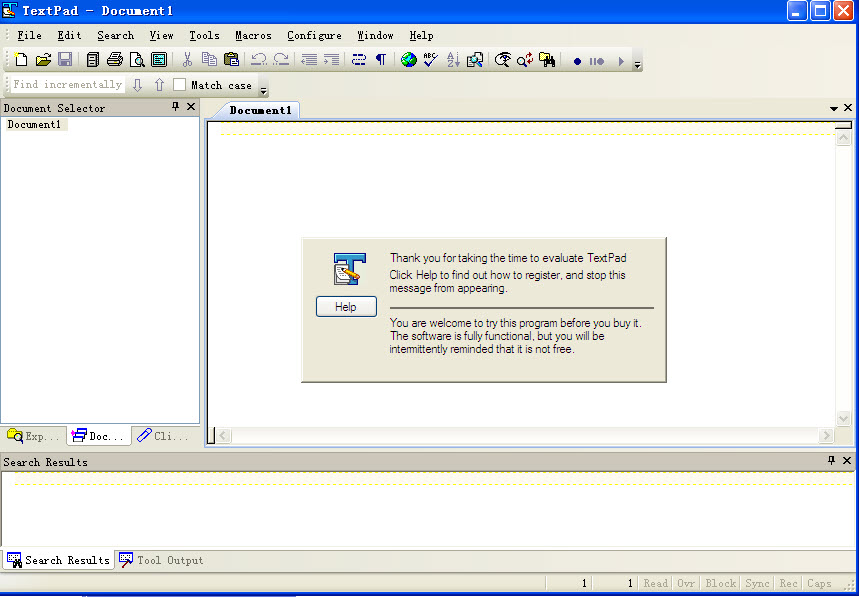Open the View menu

pos(162,36)
